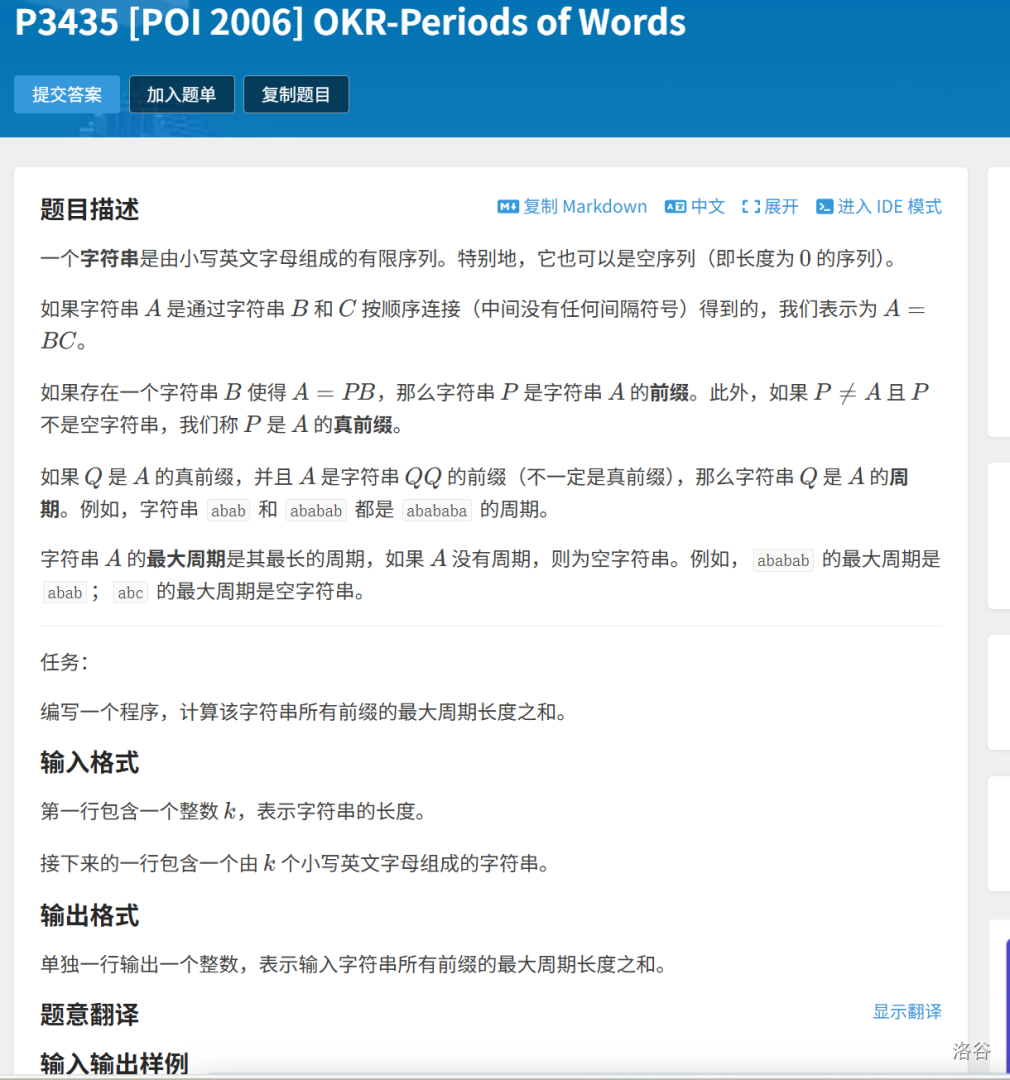Click the abababa inline code snippet
Viewport: 1010px width, 1080px height.
point(436,510)
